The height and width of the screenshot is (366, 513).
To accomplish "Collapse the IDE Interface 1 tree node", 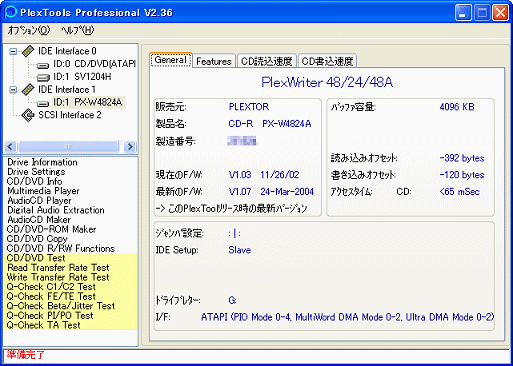I will coord(13,90).
